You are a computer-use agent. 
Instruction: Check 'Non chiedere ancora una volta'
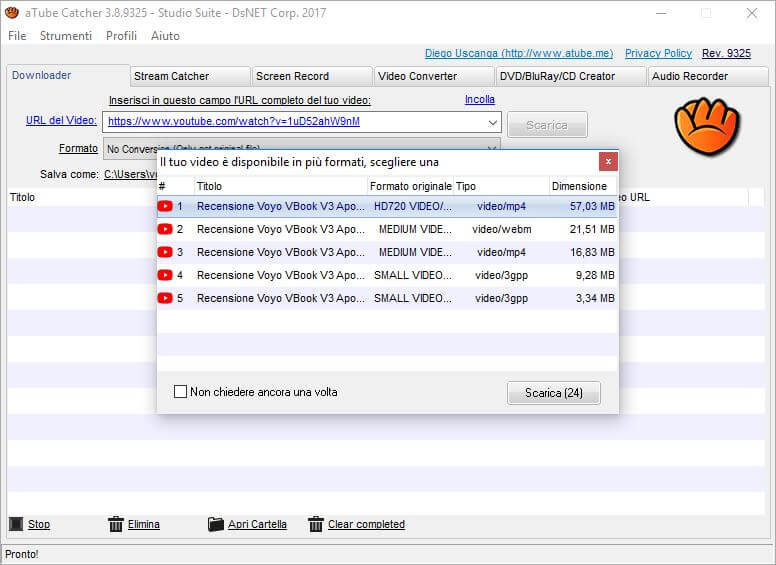pyautogui.click(x=180, y=392)
